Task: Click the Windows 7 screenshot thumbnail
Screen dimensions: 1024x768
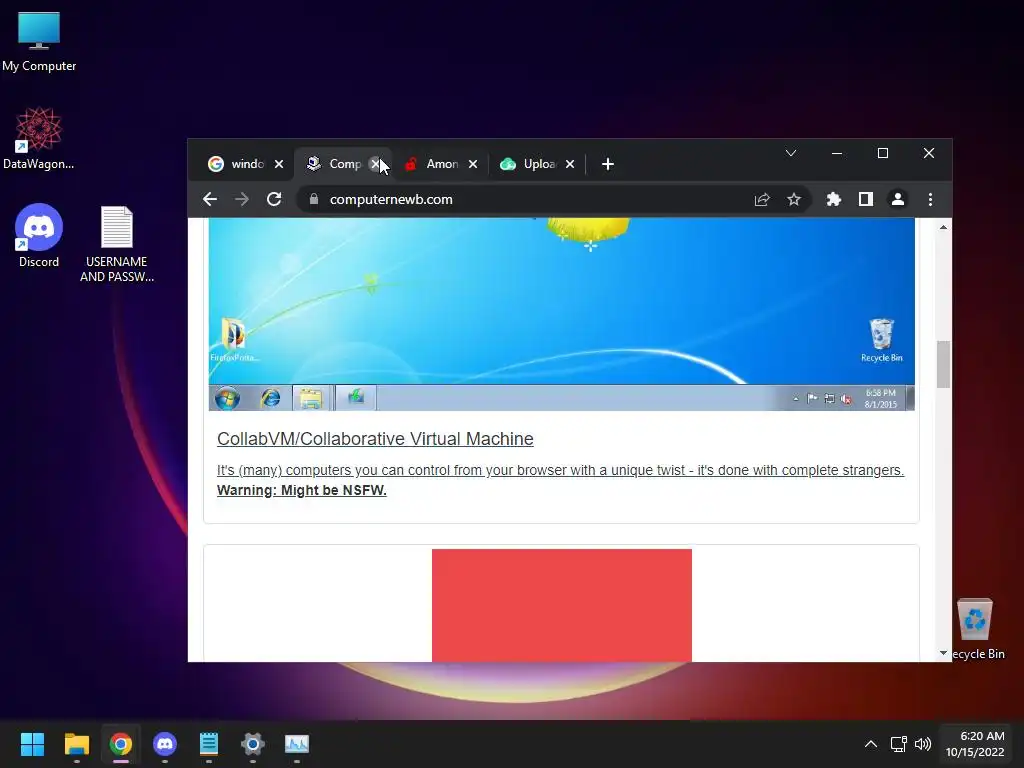Action: pyautogui.click(x=562, y=314)
